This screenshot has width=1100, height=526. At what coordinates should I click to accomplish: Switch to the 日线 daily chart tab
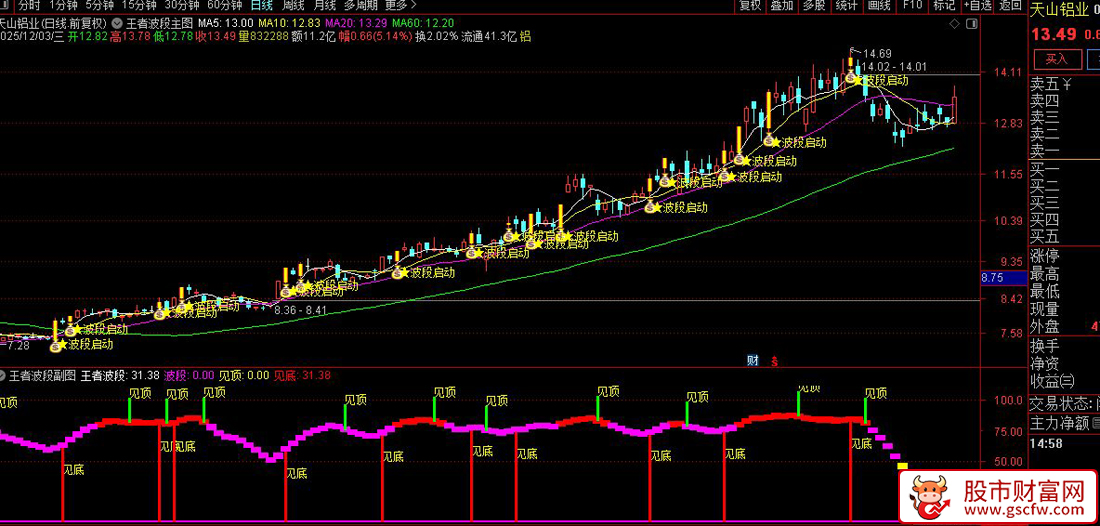[261, 5]
